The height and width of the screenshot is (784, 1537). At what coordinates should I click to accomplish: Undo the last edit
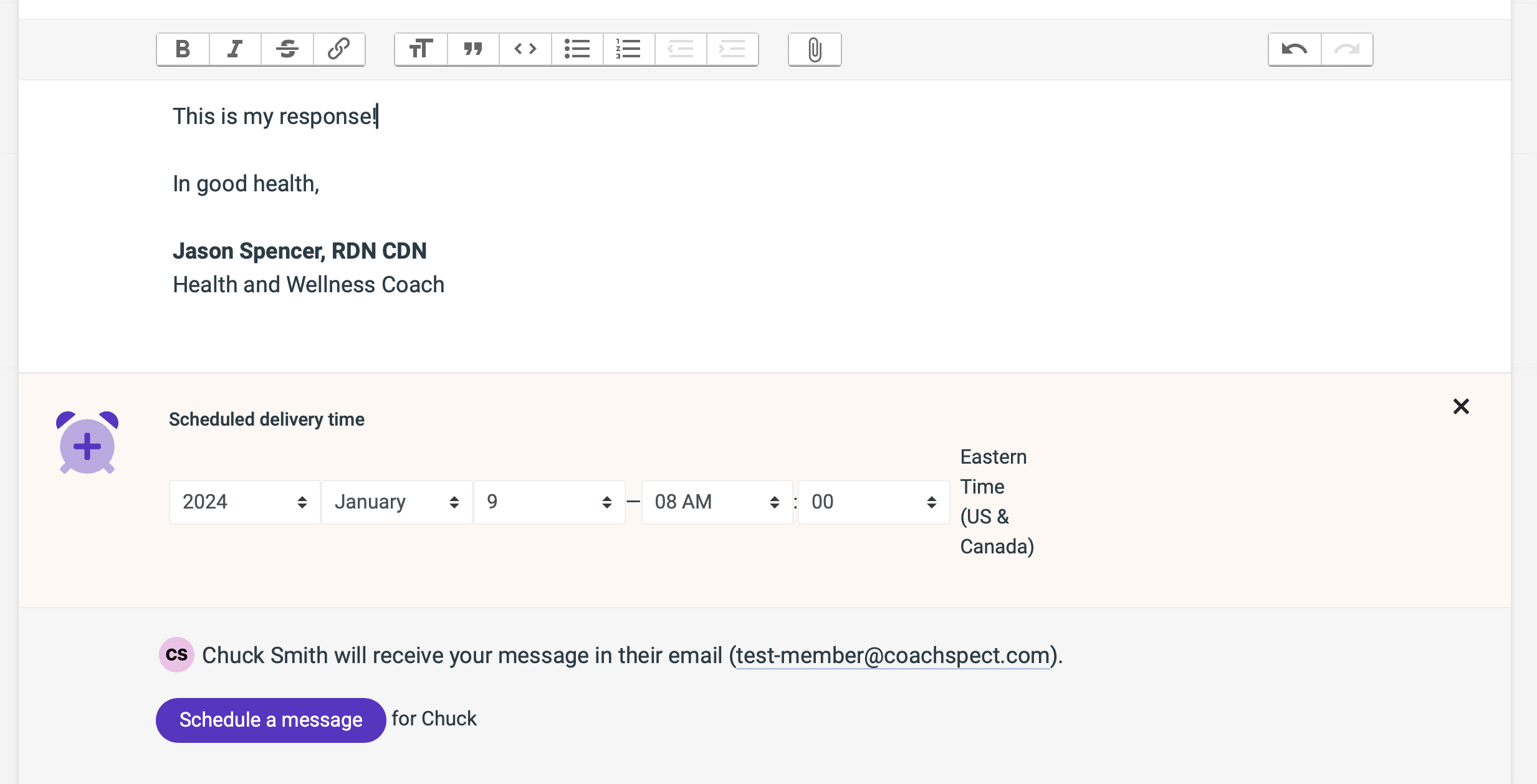pyautogui.click(x=1295, y=49)
